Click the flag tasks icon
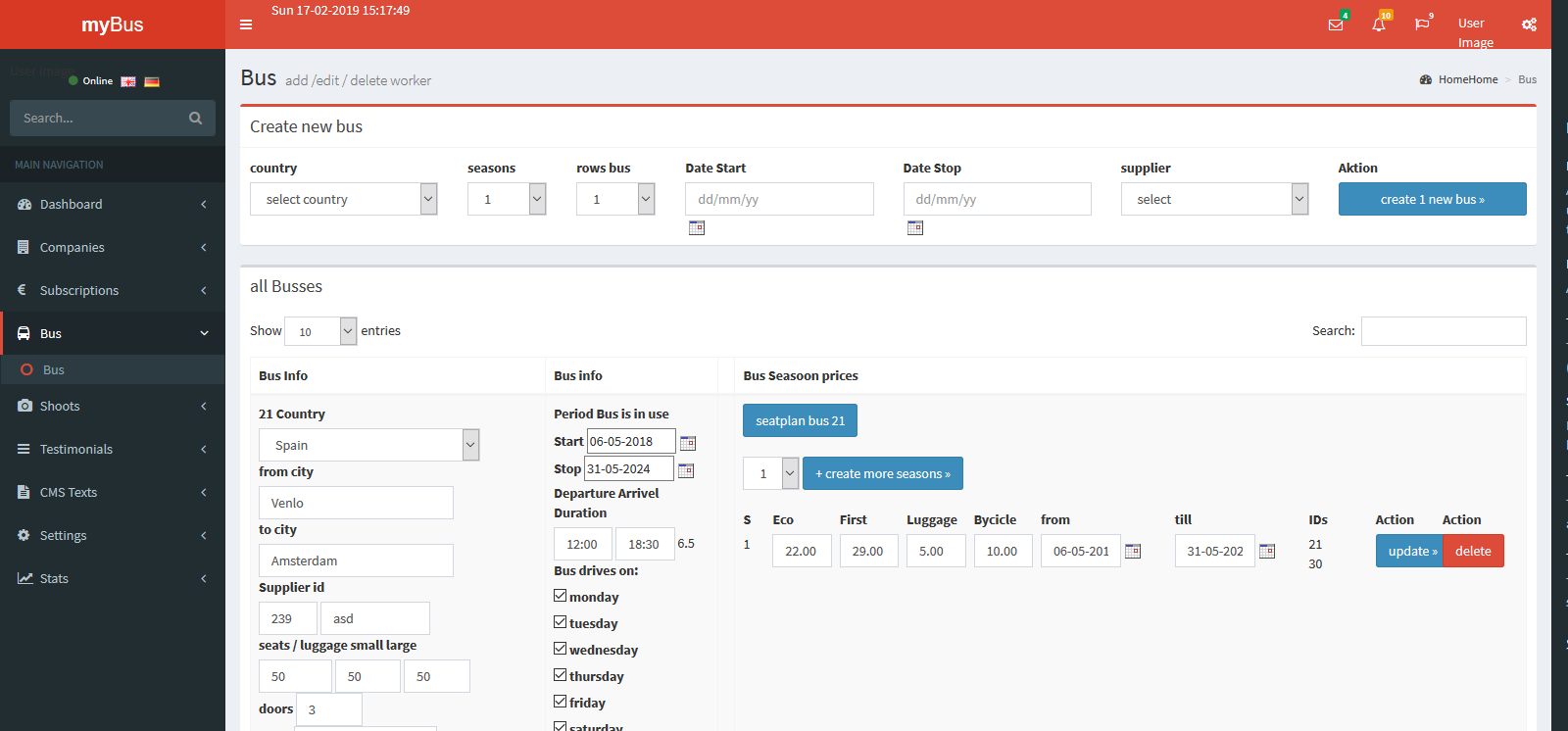 (x=1422, y=24)
